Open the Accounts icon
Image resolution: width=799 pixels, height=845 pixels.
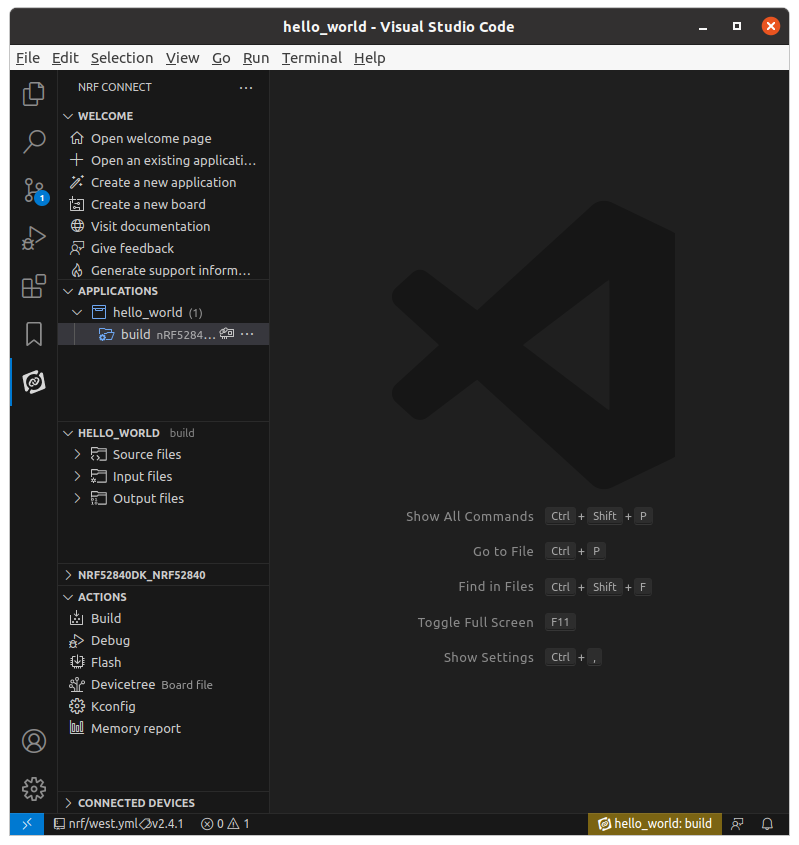click(x=33, y=741)
